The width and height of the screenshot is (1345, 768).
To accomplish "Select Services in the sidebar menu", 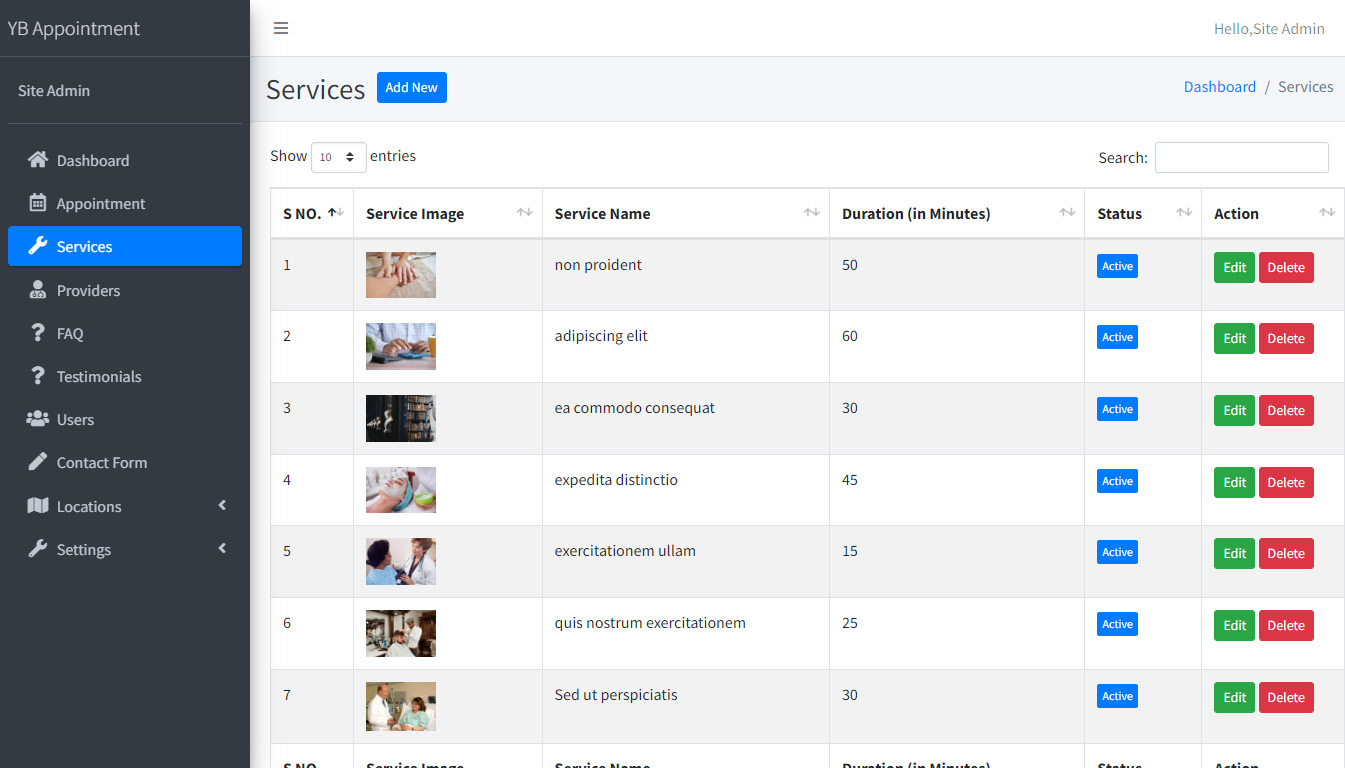I will coord(85,246).
